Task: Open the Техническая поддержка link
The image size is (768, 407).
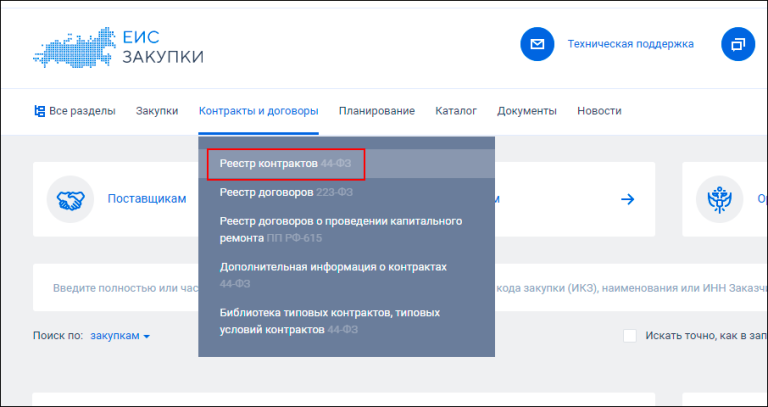Action: click(x=630, y=44)
